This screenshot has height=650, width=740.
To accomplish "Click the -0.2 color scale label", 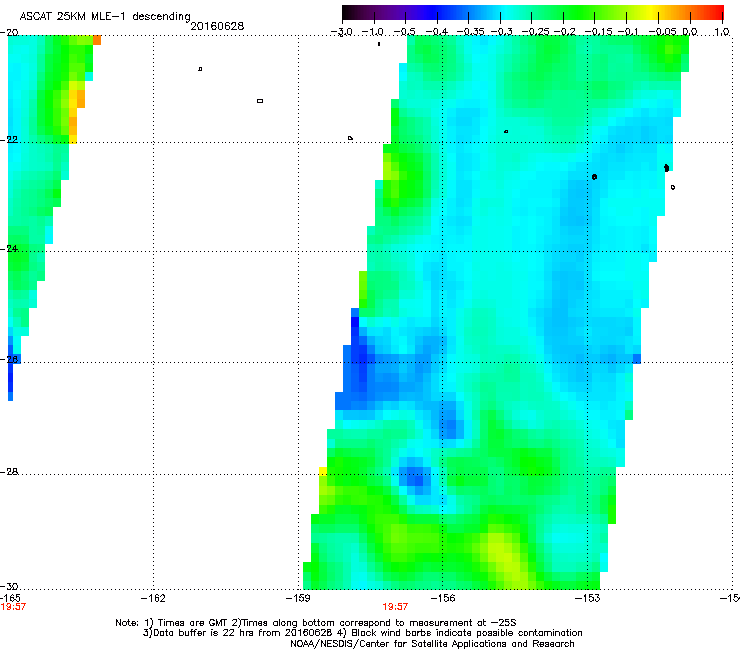I will tap(565, 32).
